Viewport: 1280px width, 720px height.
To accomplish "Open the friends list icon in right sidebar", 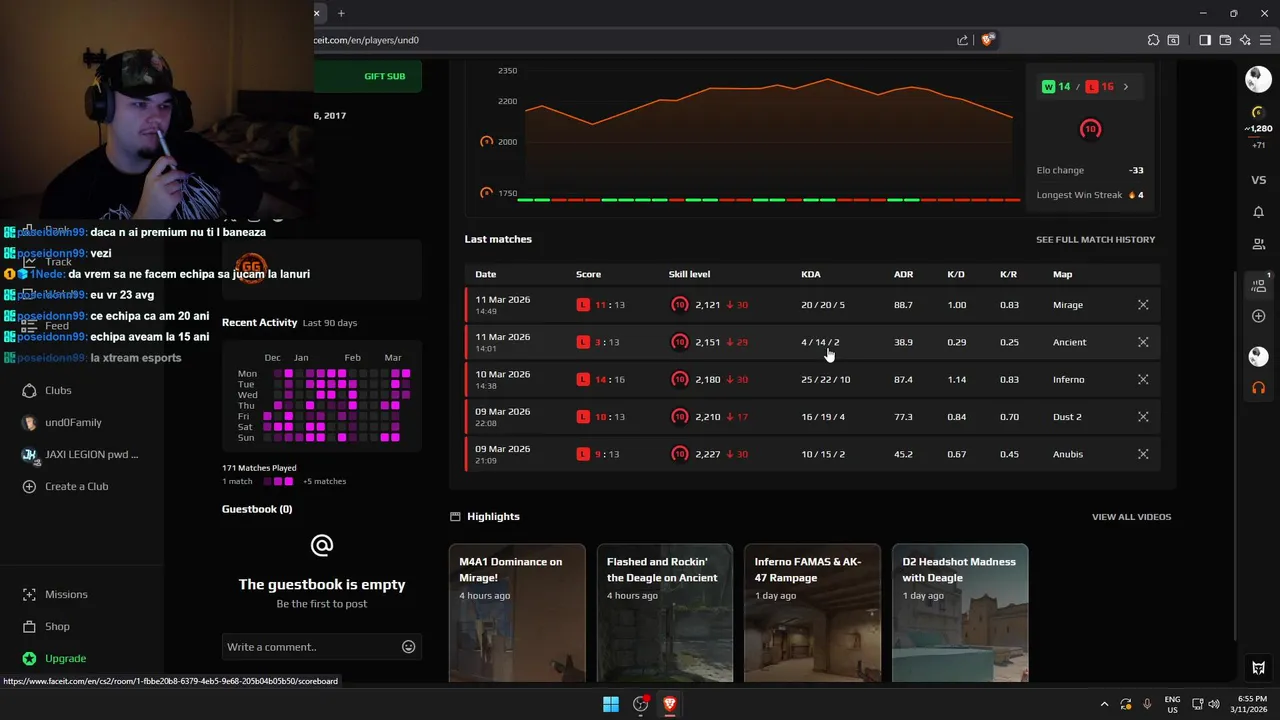I will click(x=1258, y=244).
